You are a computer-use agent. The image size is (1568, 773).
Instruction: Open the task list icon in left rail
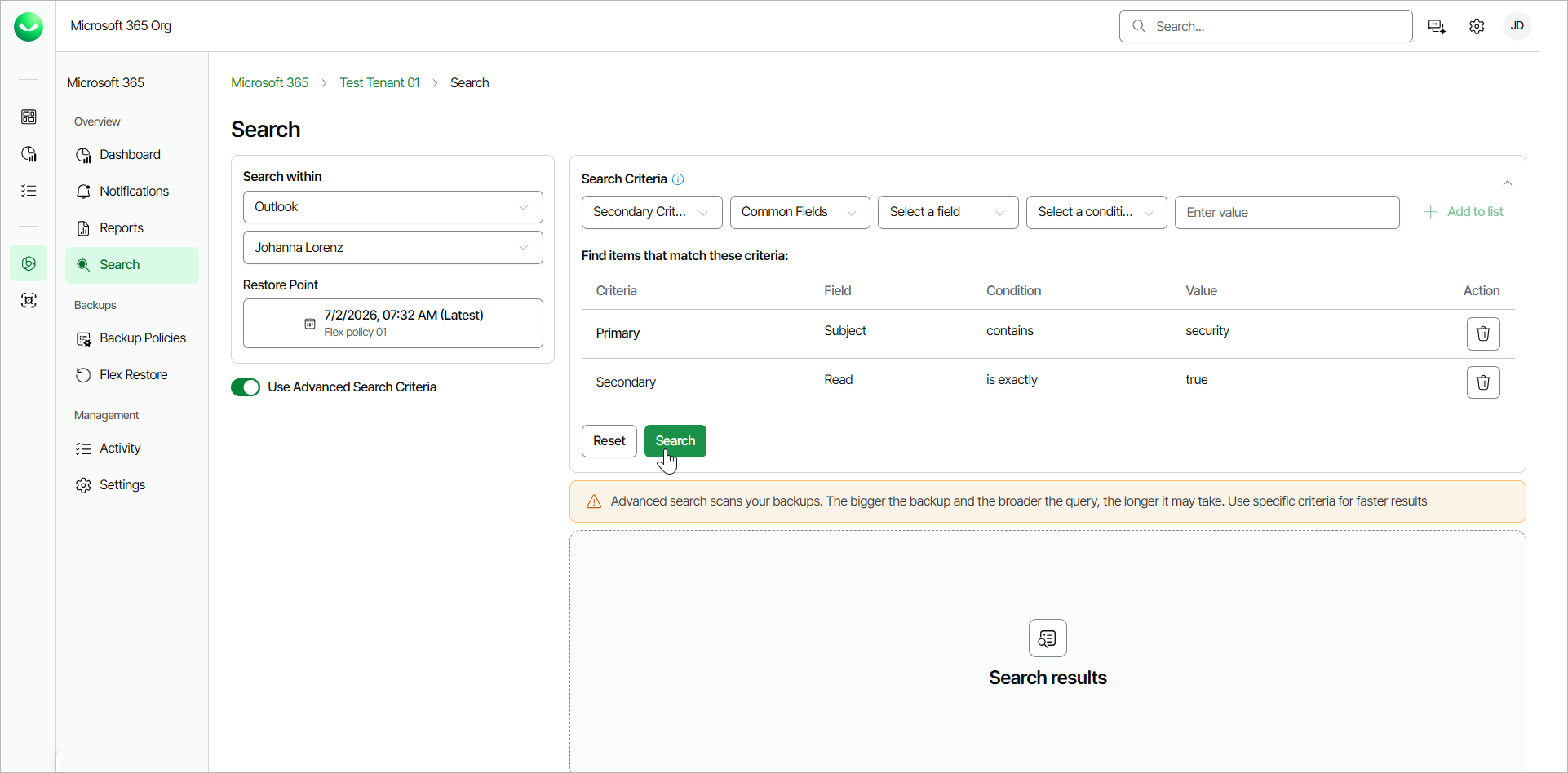[x=29, y=191]
